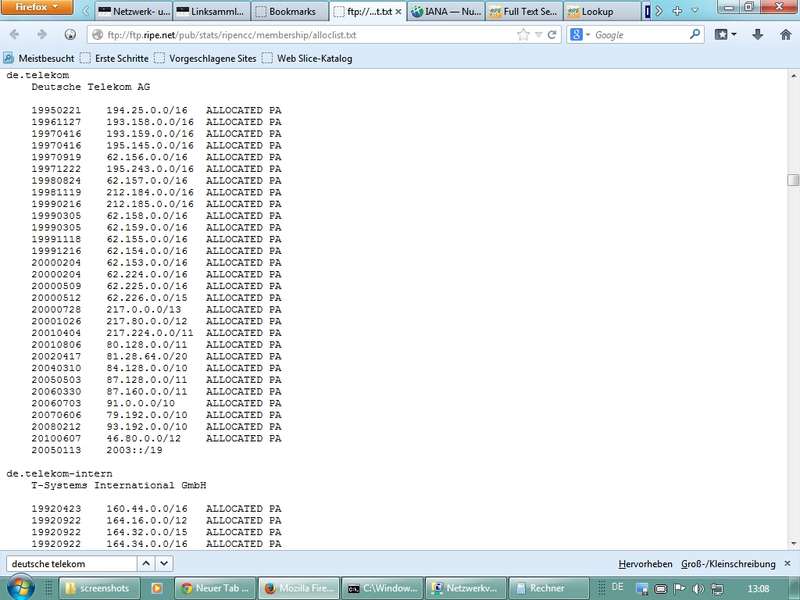Image resolution: width=800 pixels, height=600 pixels.
Task: Switch to Chrome Neuer Tab taskbar item
Action: pos(215,588)
